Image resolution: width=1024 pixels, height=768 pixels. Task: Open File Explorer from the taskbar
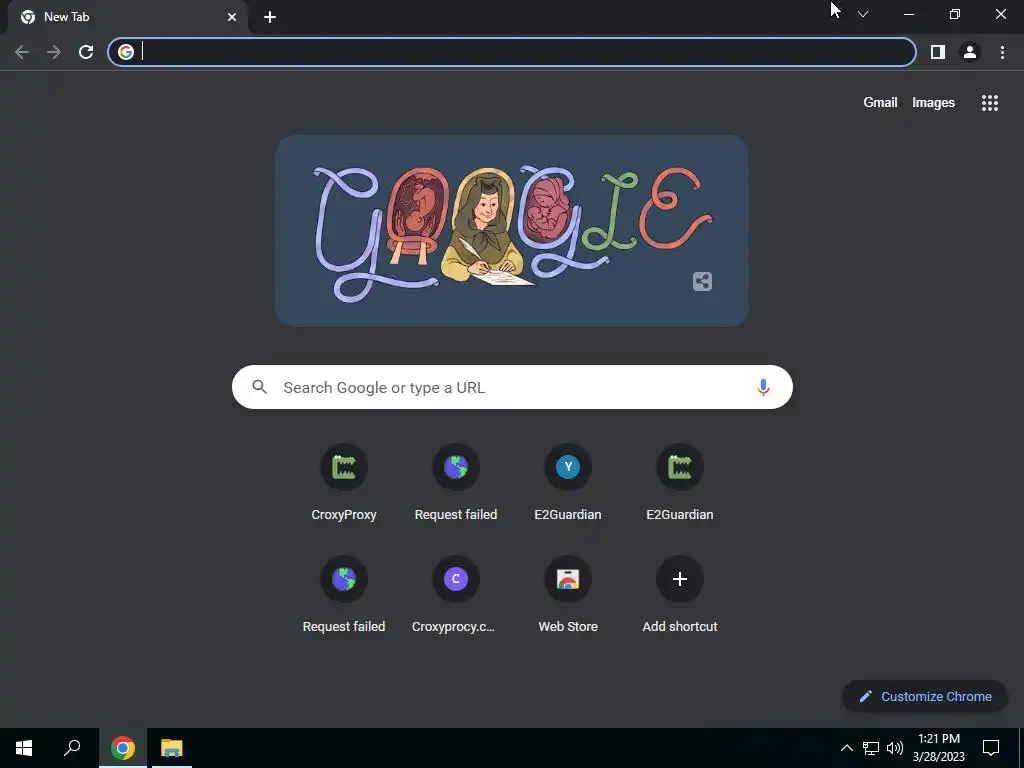click(x=172, y=748)
